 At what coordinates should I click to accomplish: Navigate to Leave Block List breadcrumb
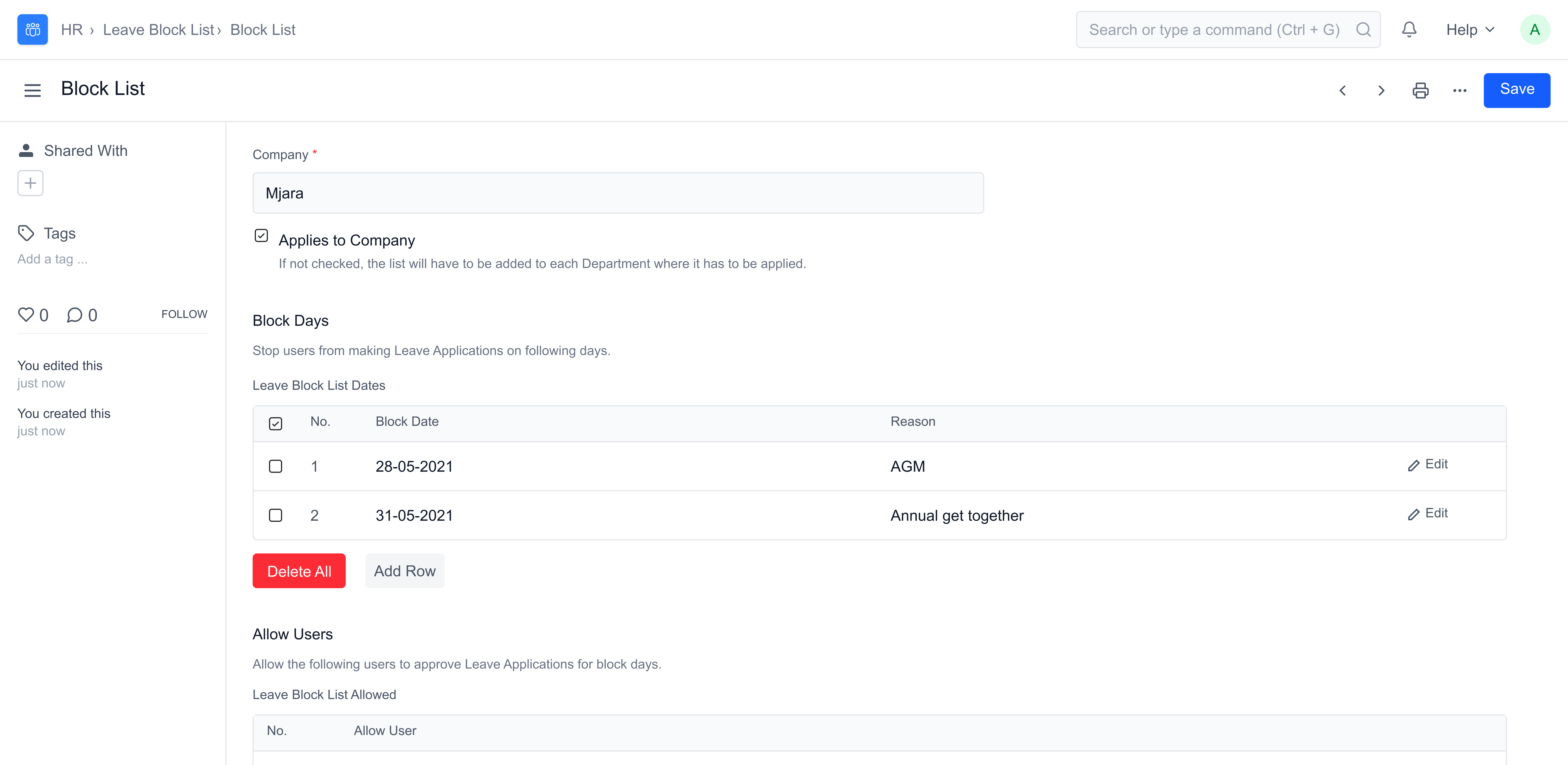click(158, 29)
